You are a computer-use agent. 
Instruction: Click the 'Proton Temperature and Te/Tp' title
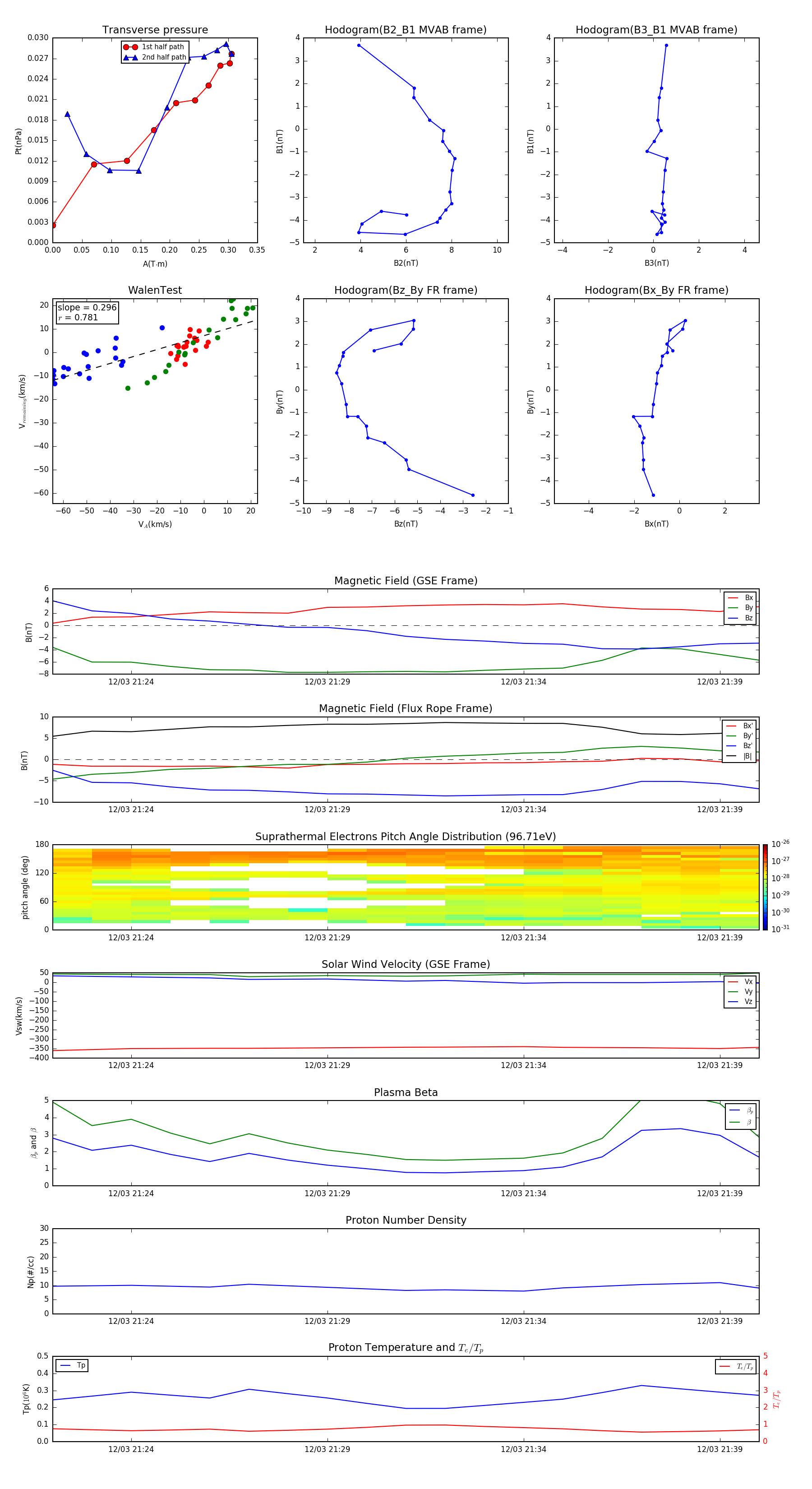tap(406, 1348)
